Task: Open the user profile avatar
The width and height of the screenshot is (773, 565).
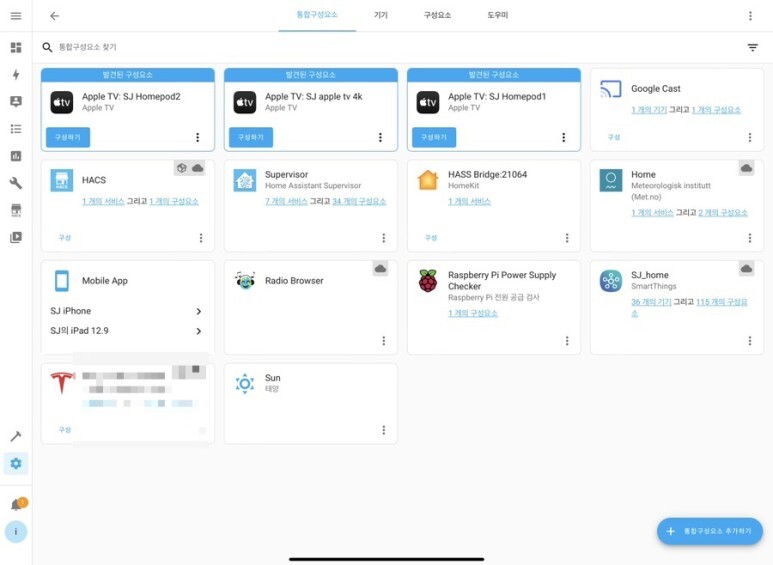Action: point(16,531)
